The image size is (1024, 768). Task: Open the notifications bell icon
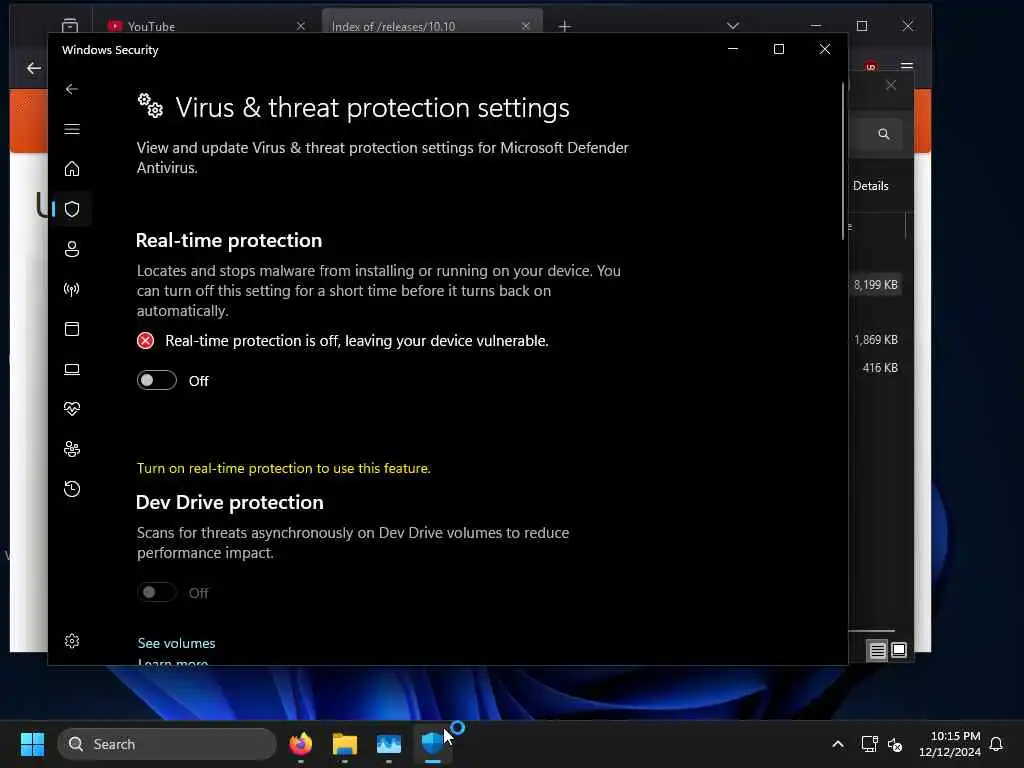click(x=997, y=744)
